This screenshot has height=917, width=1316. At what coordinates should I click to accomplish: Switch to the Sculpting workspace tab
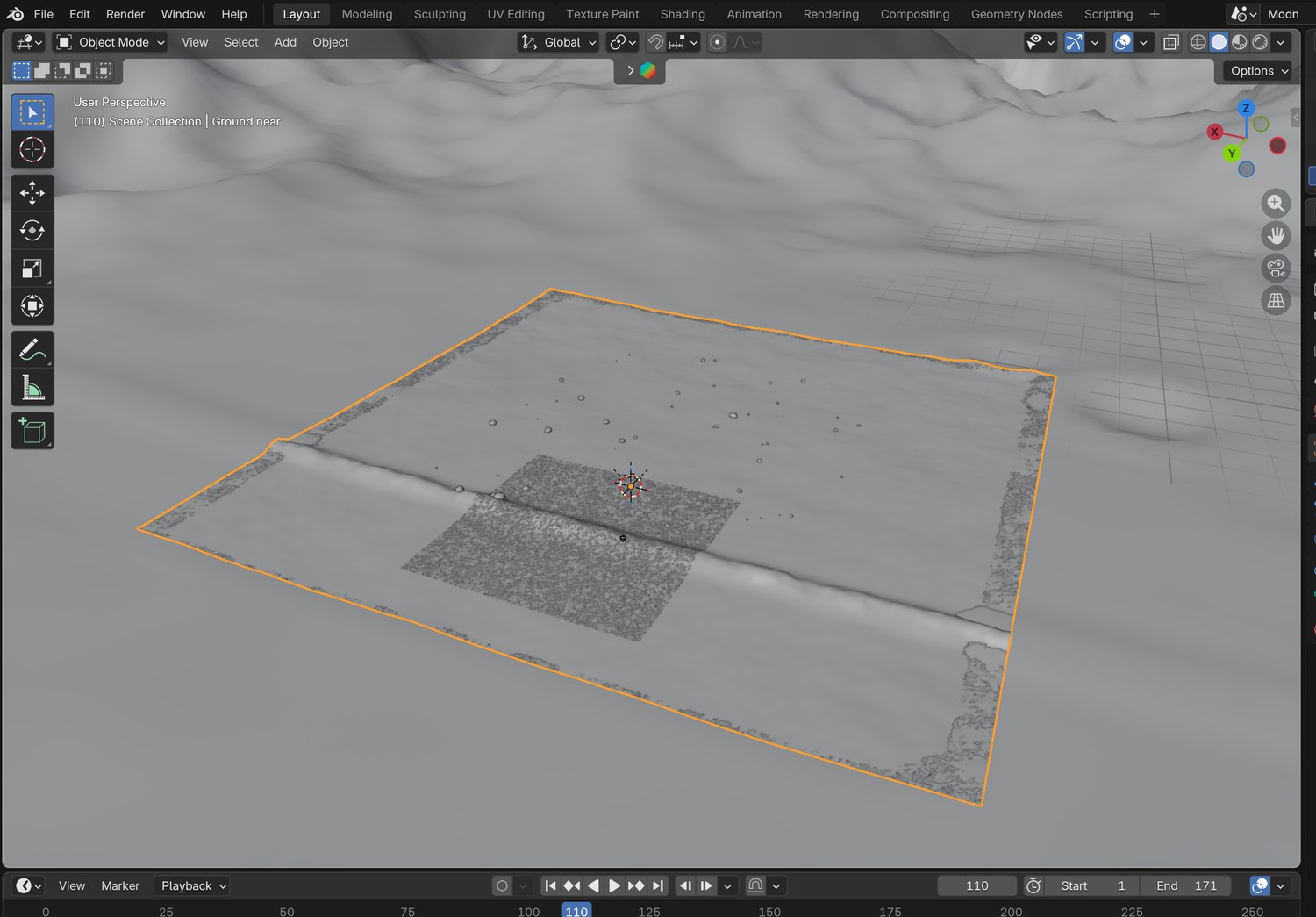(x=440, y=14)
